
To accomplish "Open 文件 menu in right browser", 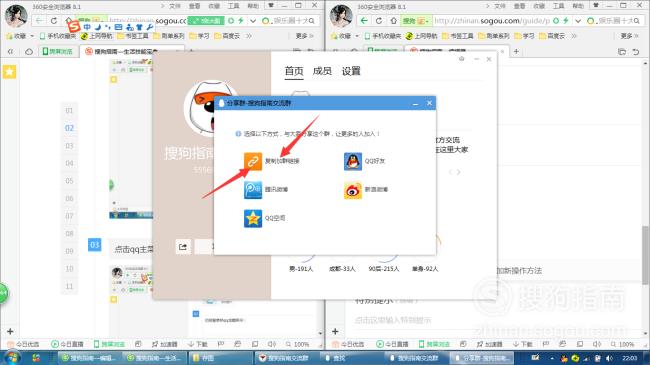I will point(500,6).
